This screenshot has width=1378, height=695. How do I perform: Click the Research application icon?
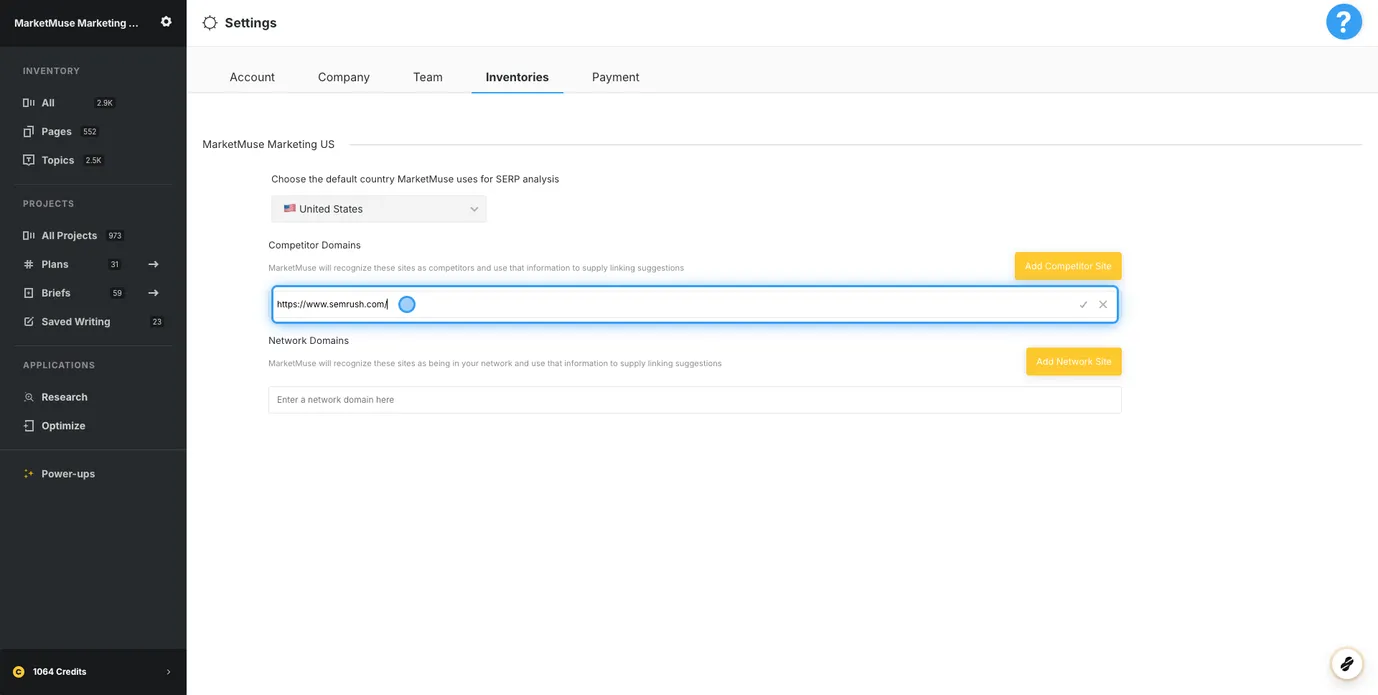pyautogui.click(x=29, y=397)
